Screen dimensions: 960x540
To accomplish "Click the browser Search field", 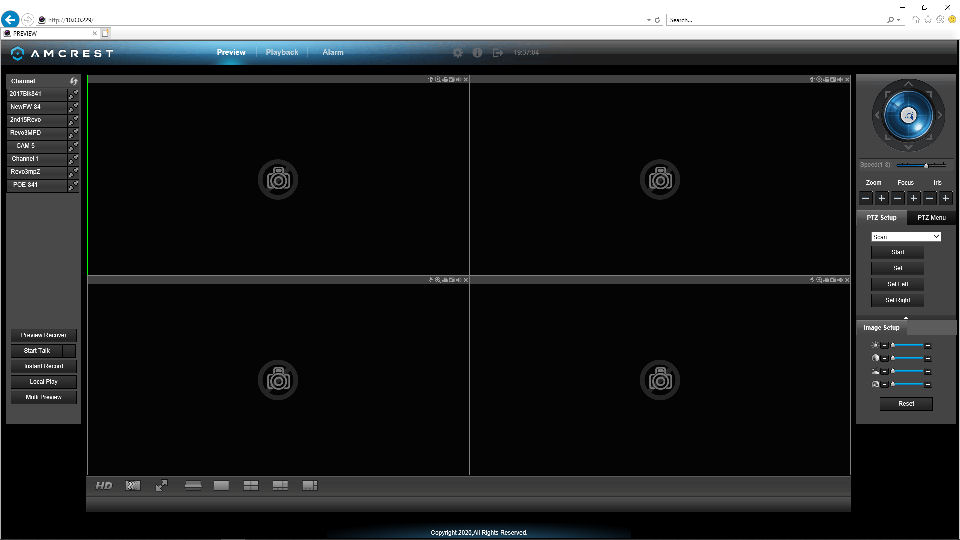I will pyautogui.click(x=776, y=20).
